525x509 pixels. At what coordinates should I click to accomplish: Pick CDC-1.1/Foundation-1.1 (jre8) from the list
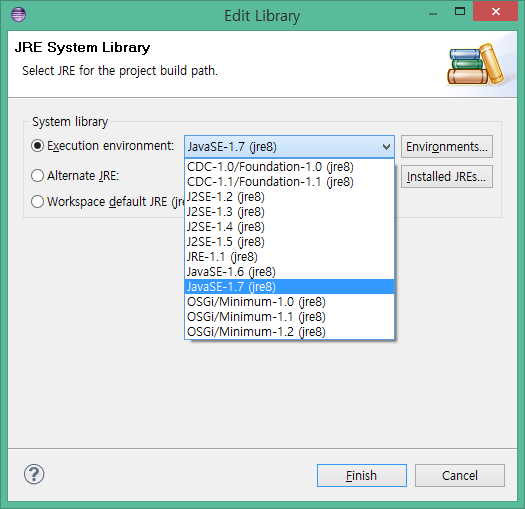click(x=289, y=182)
